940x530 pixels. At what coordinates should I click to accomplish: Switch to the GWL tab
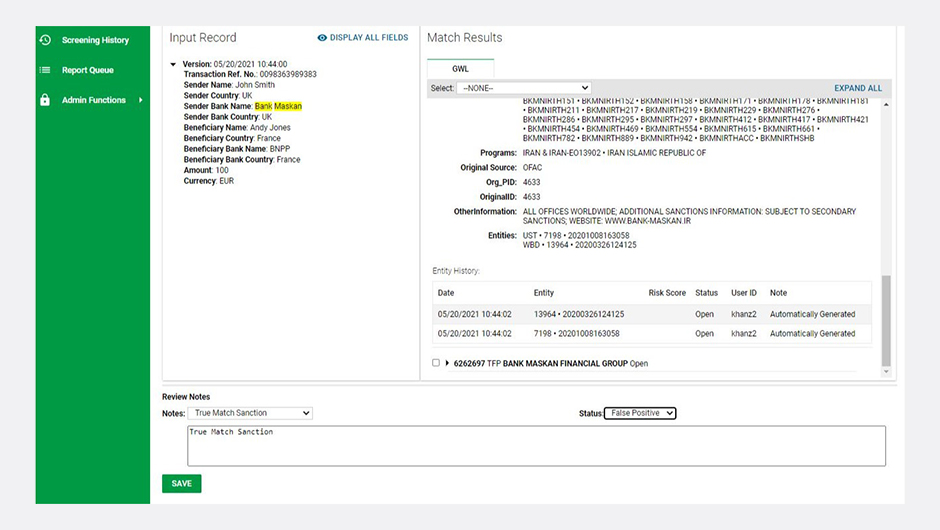coord(460,69)
